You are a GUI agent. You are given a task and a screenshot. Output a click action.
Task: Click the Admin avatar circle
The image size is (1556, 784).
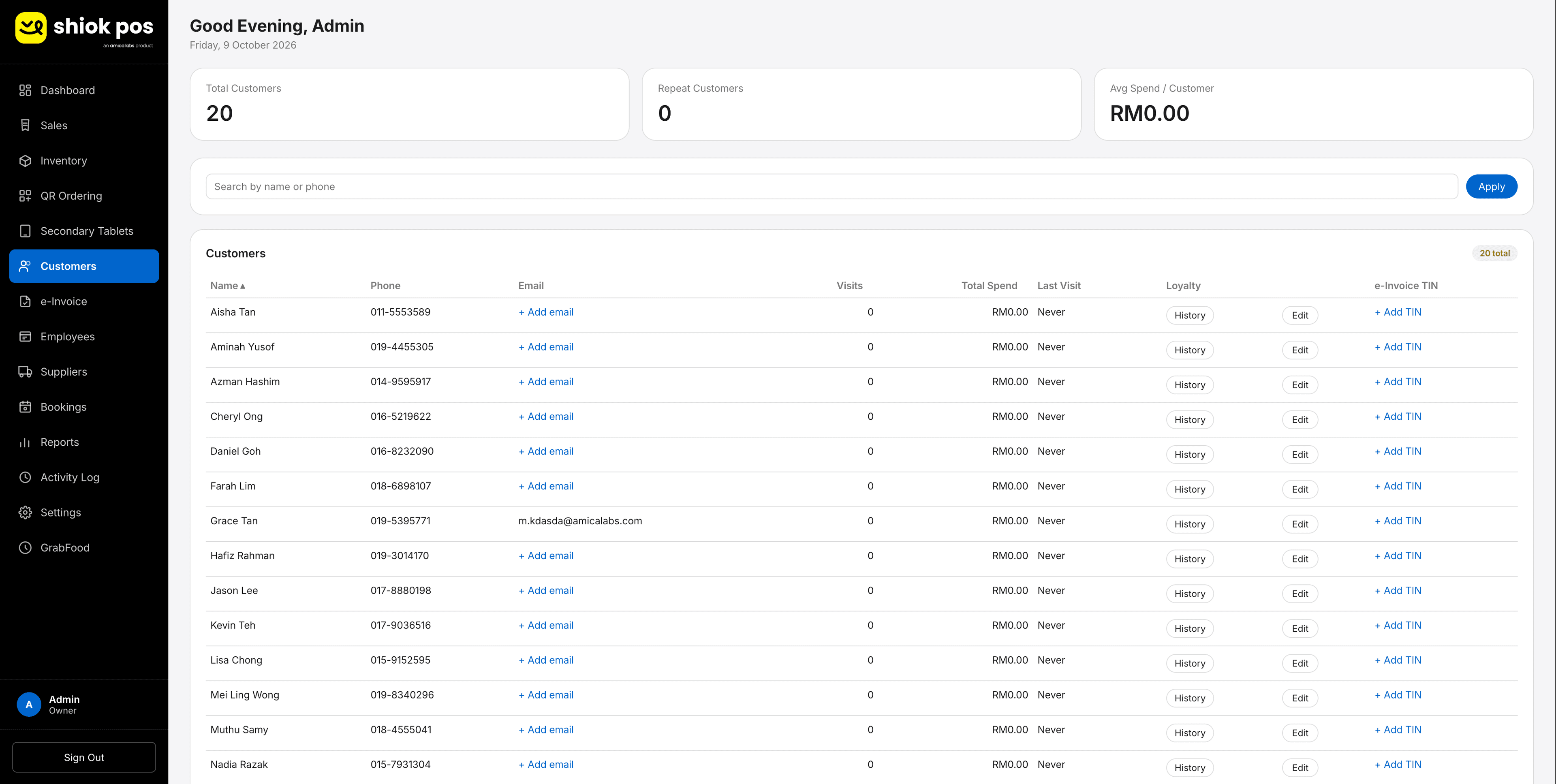pos(28,704)
